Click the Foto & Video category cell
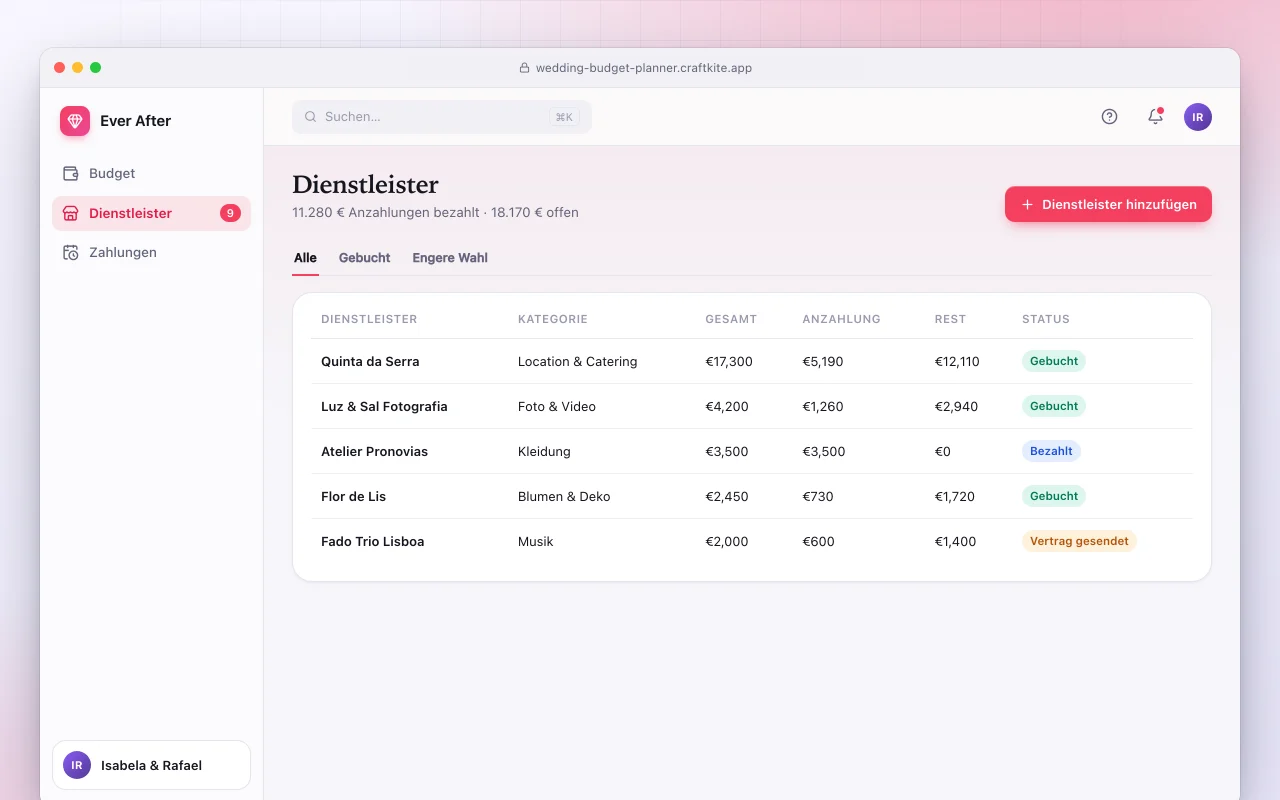 coord(557,406)
